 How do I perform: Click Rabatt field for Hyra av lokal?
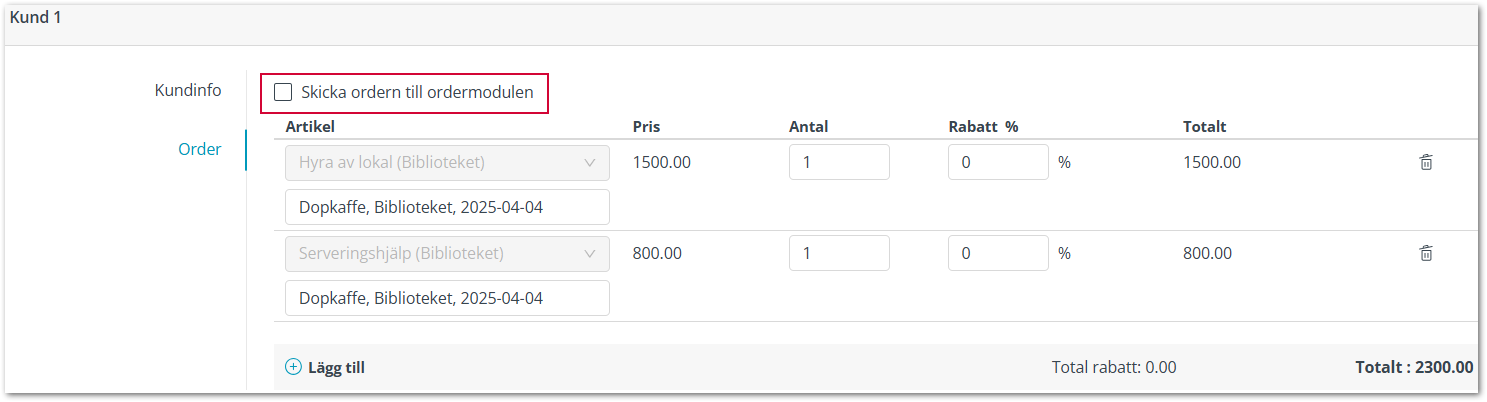coord(998,162)
